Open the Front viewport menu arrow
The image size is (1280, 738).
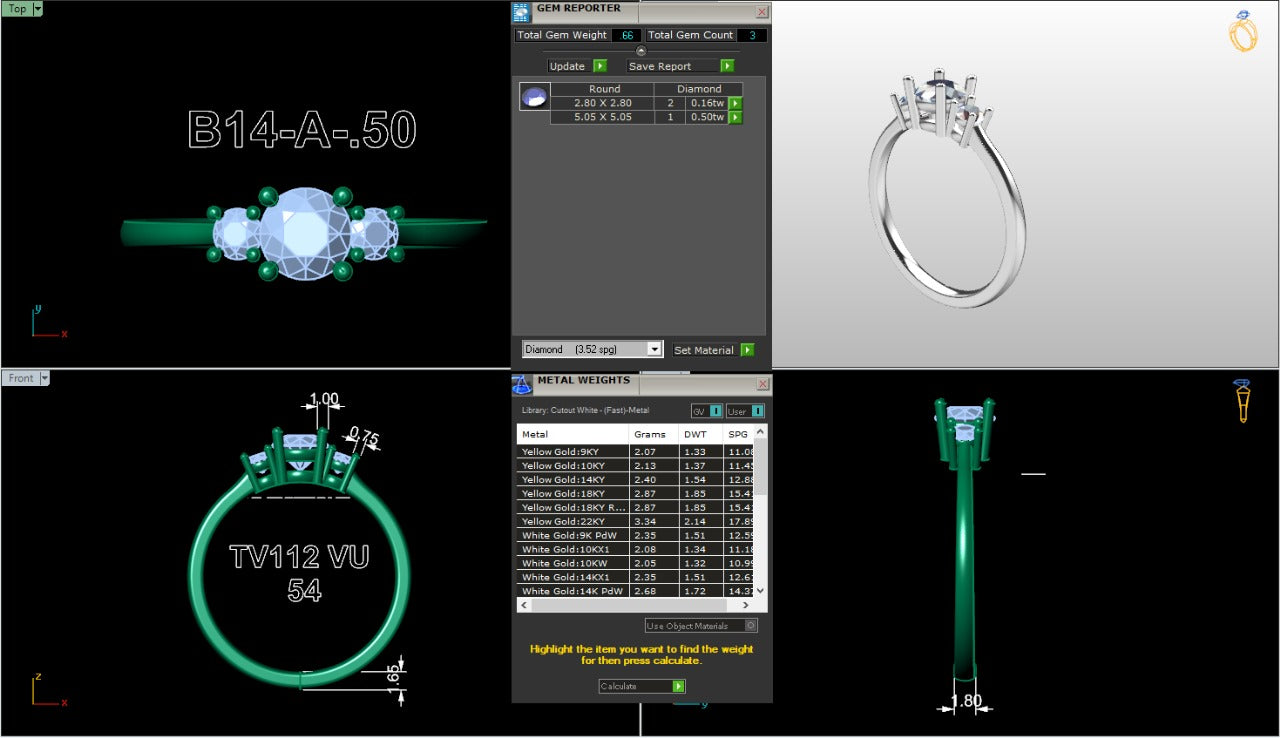click(x=45, y=378)
